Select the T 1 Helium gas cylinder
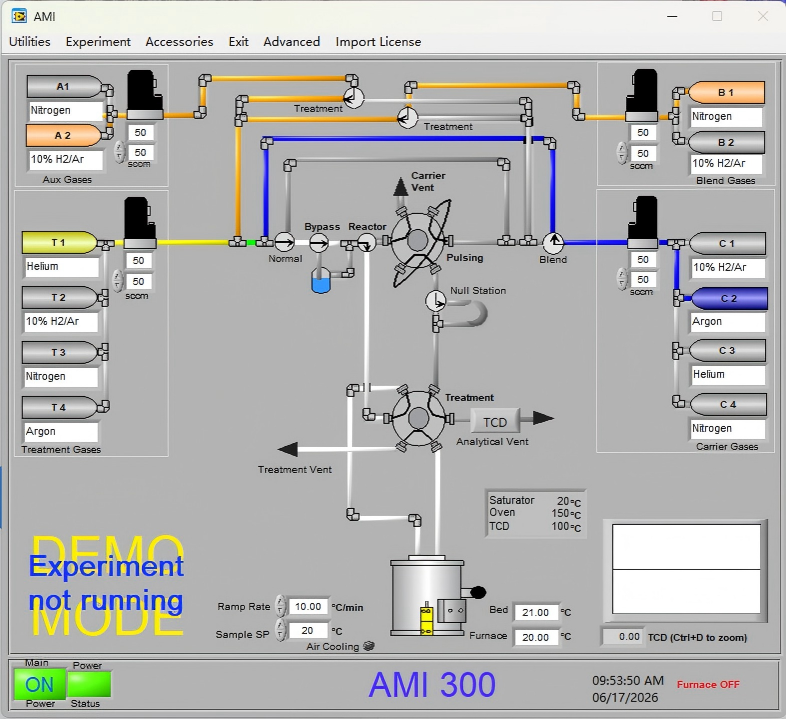786x719 pixels. (x=60, y=243)
